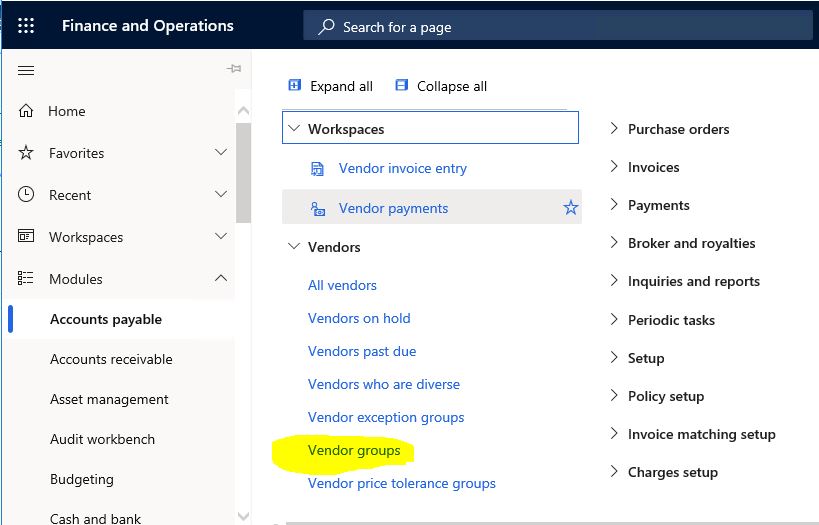Open the Asset management module
This screenshot has height=525, width=819.
109,400
